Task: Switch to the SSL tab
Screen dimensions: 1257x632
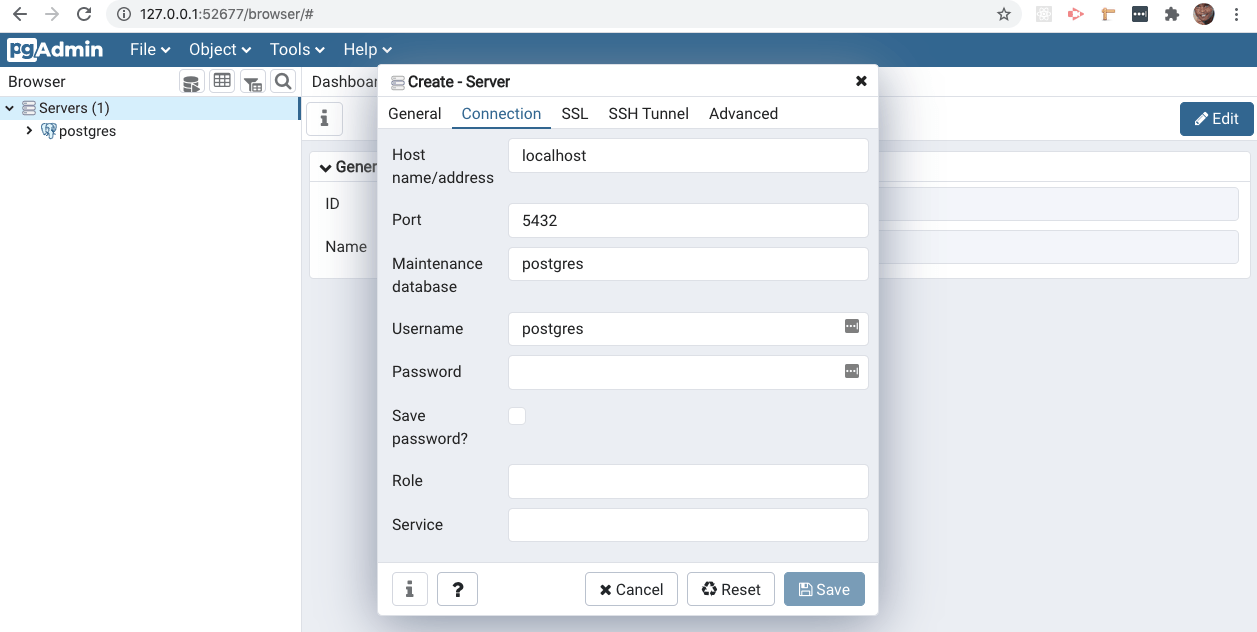Action: tap(574, 114)
